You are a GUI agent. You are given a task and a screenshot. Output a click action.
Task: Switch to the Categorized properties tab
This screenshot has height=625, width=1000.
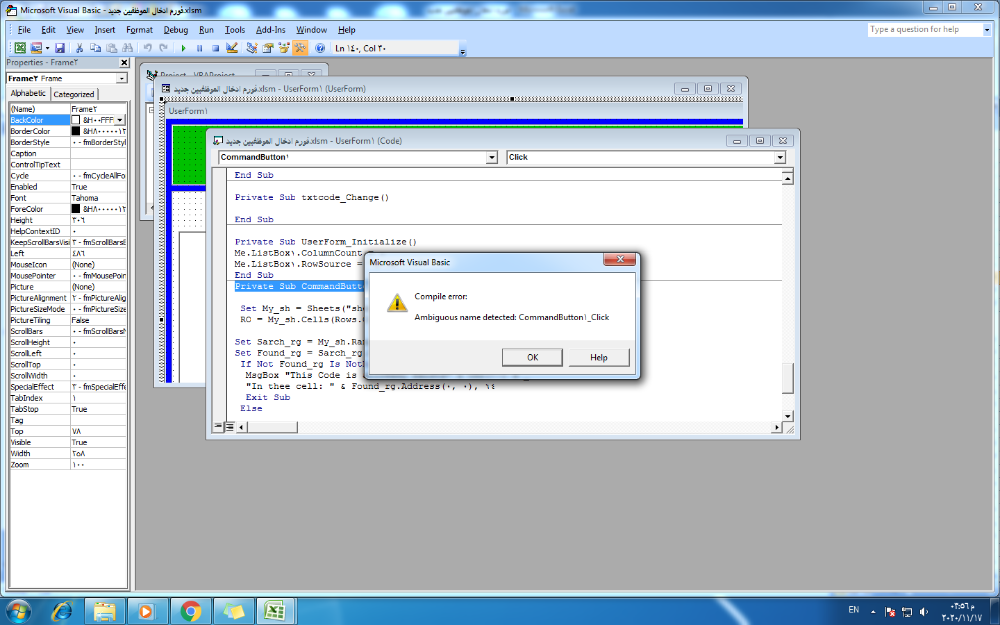coord(73,94)
